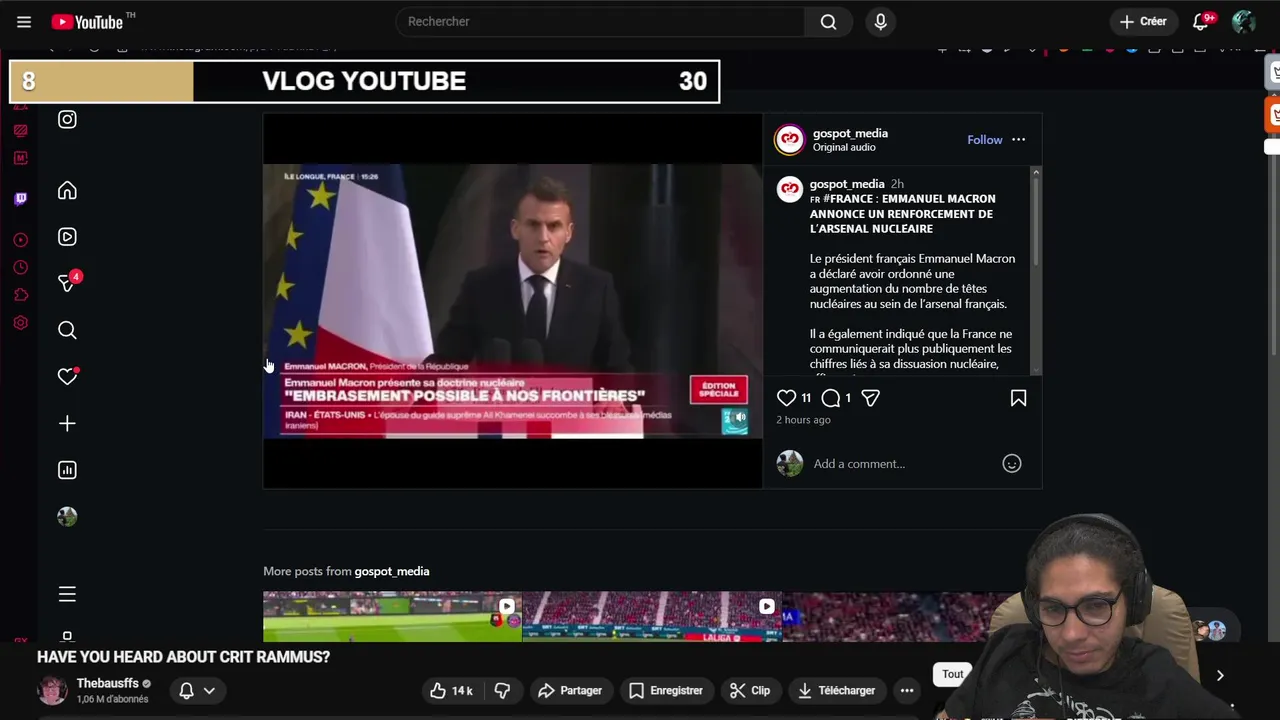Click the HAVE YOU HEARD ABOUT CRIT RAMMUS? title
Image resolution: width=1280 pixels, height=720 pixels.
pos(183,657)
